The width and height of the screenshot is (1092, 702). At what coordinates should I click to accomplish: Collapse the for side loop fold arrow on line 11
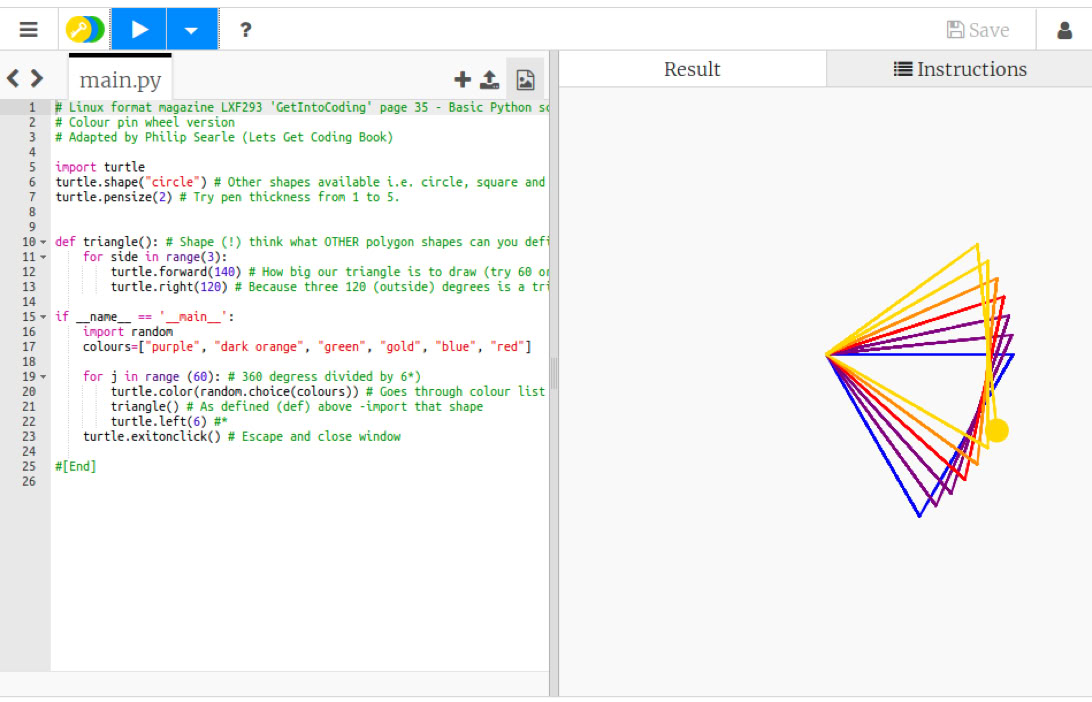coord(43,257)
